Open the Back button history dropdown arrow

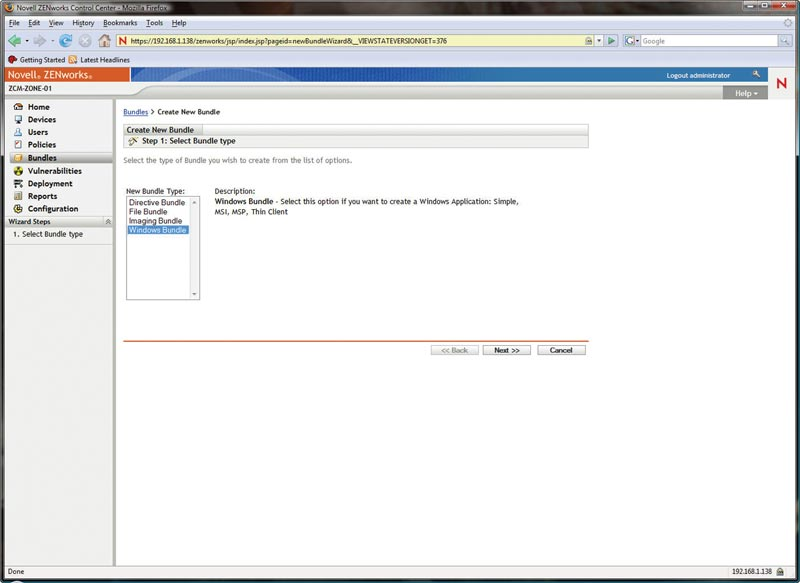(x=27, y=41)
